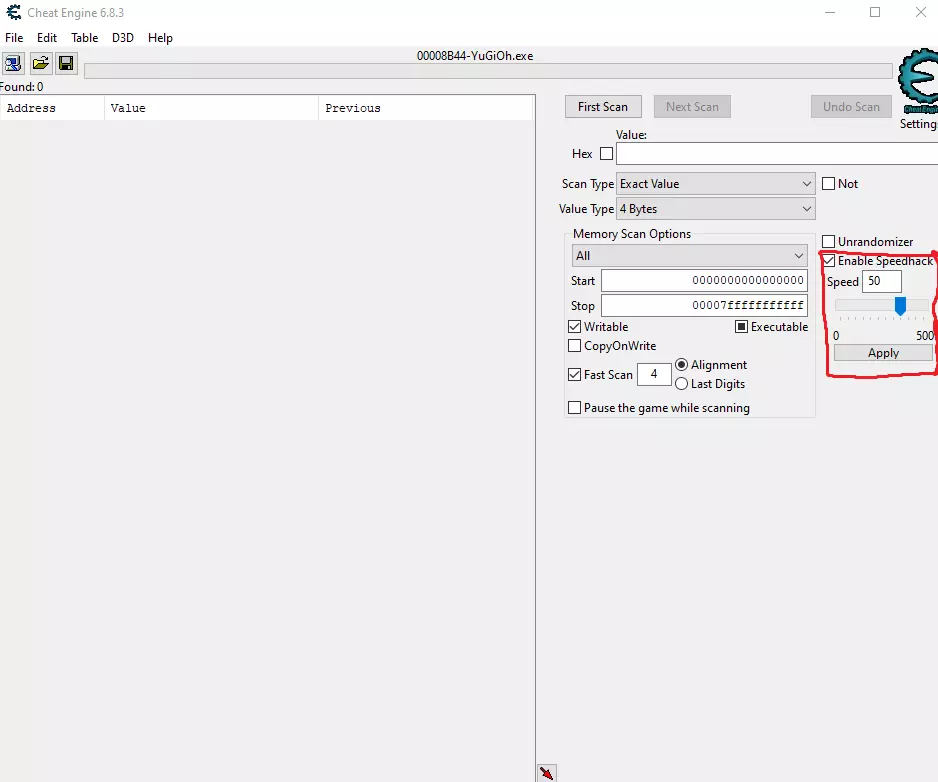Expand the Value Type dropdown
Viewport: 938px width, 782px height.
715,209
